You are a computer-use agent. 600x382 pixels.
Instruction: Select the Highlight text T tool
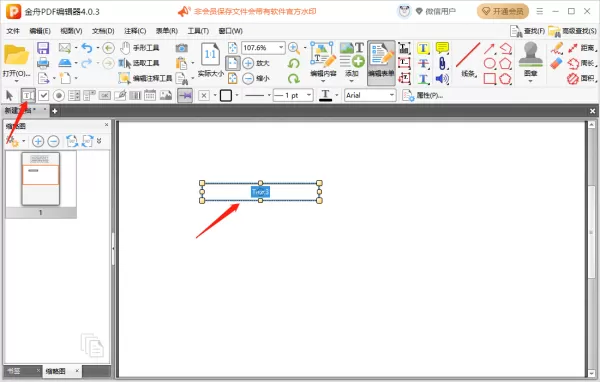pyautogui.click(x=423, y=48)
